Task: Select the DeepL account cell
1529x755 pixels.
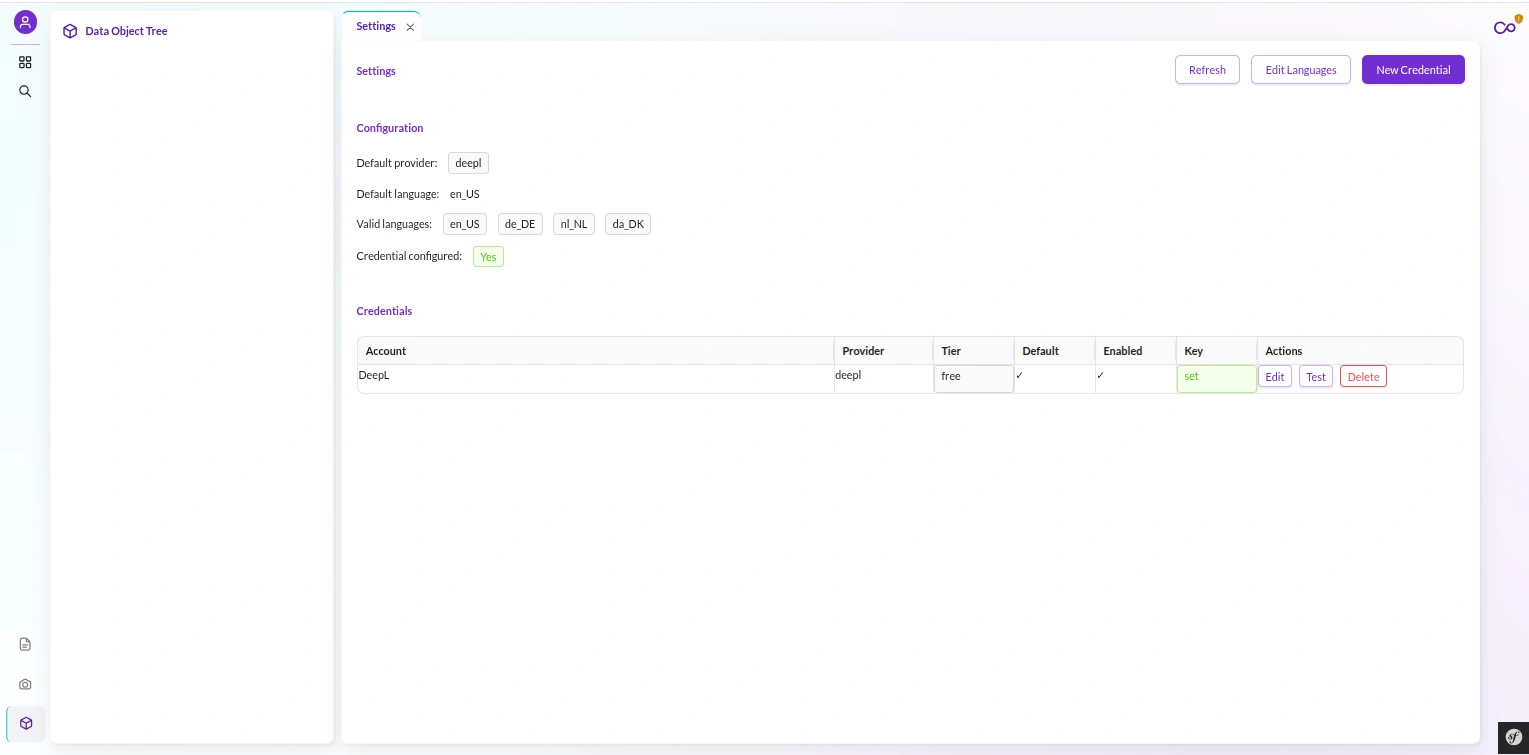Action: pyautogui.click(x=596, y=379)
